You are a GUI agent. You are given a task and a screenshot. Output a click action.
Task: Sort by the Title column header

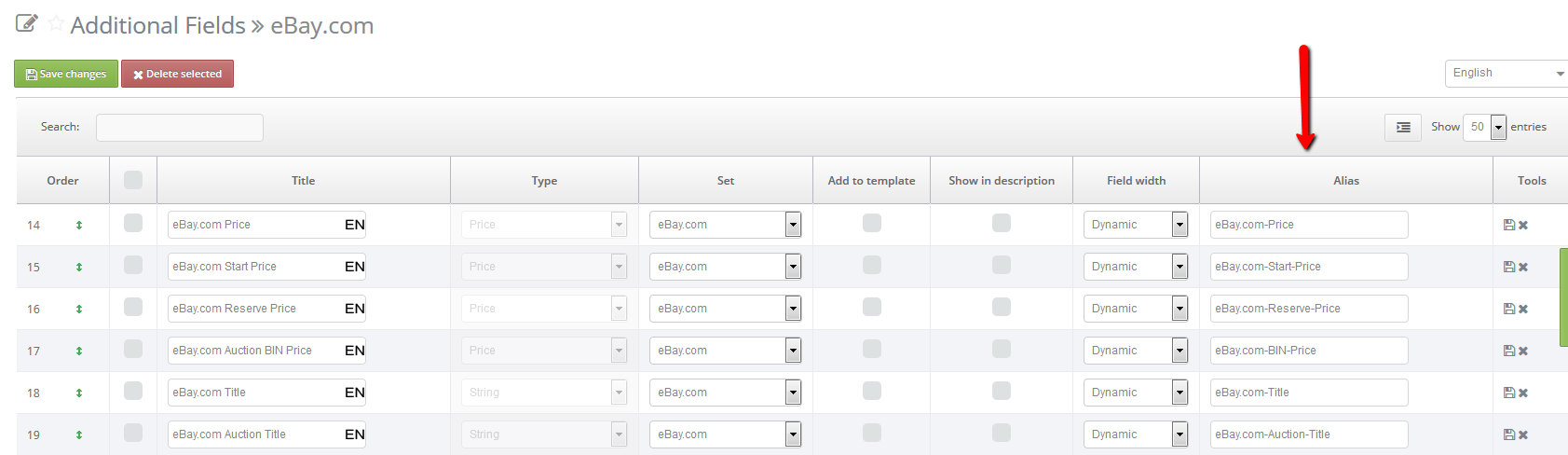[304, 181]
